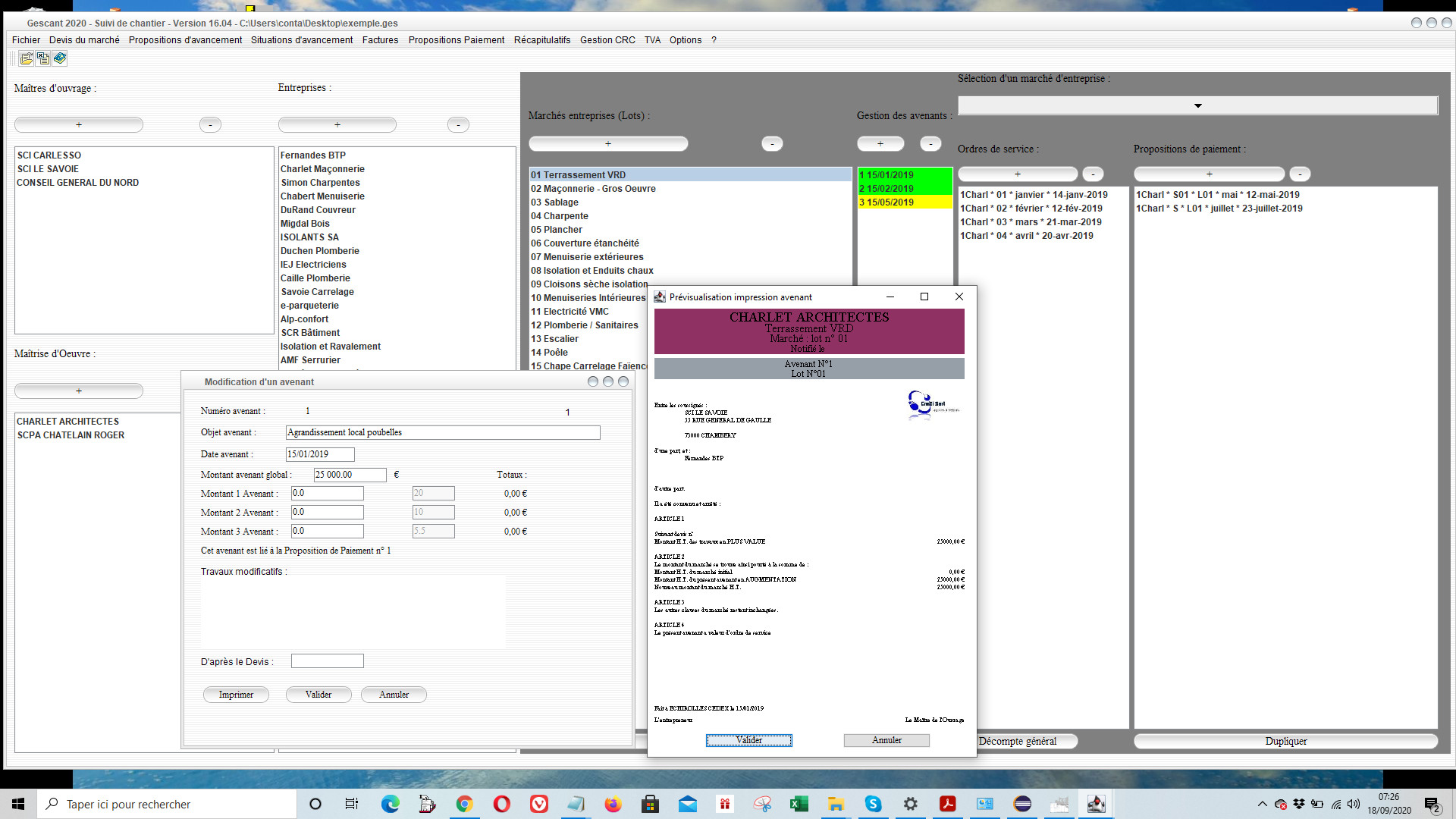This screenshot has height=819, width=1456.
Task: Click the D'après le Devis field
Action: 328,661
